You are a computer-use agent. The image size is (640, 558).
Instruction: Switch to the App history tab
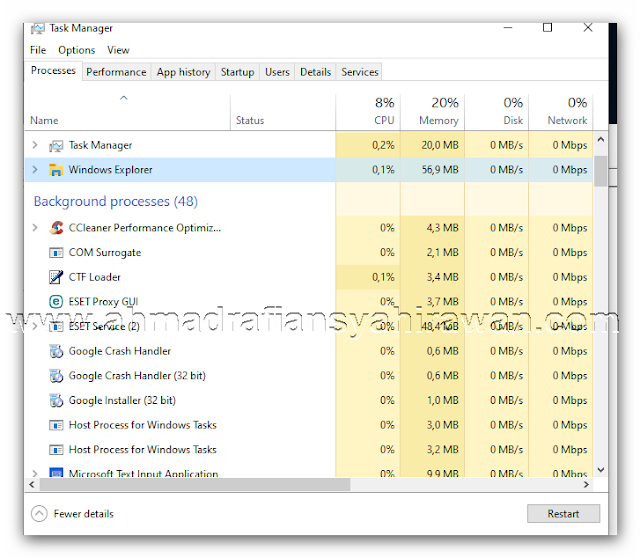(183, 72)
